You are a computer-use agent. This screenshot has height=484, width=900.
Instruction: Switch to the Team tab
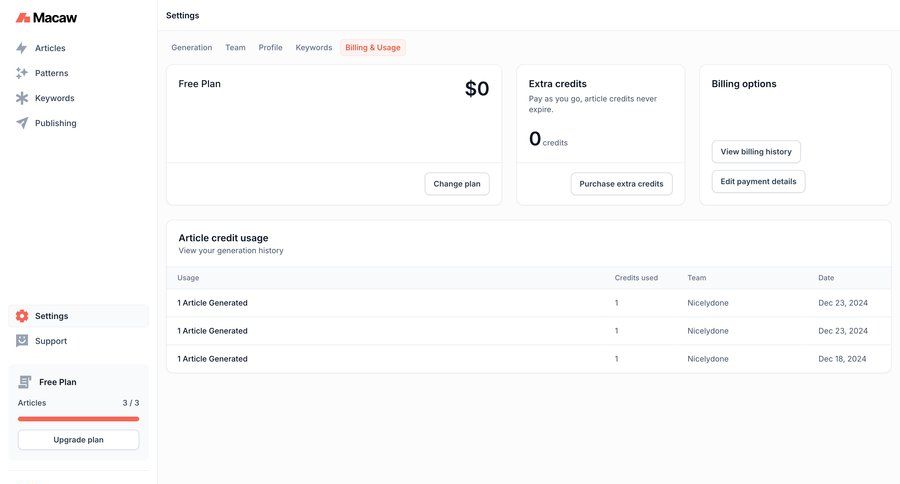pos(235,48)
